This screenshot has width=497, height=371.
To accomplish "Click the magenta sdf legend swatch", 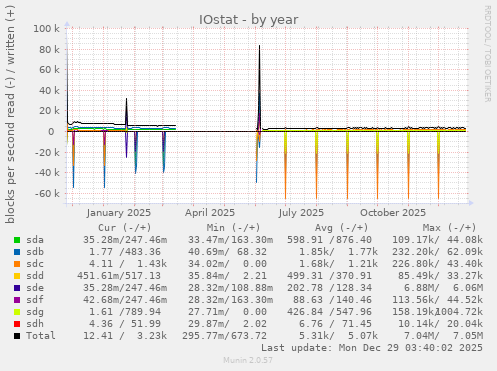I will click(x=17, y=300).
